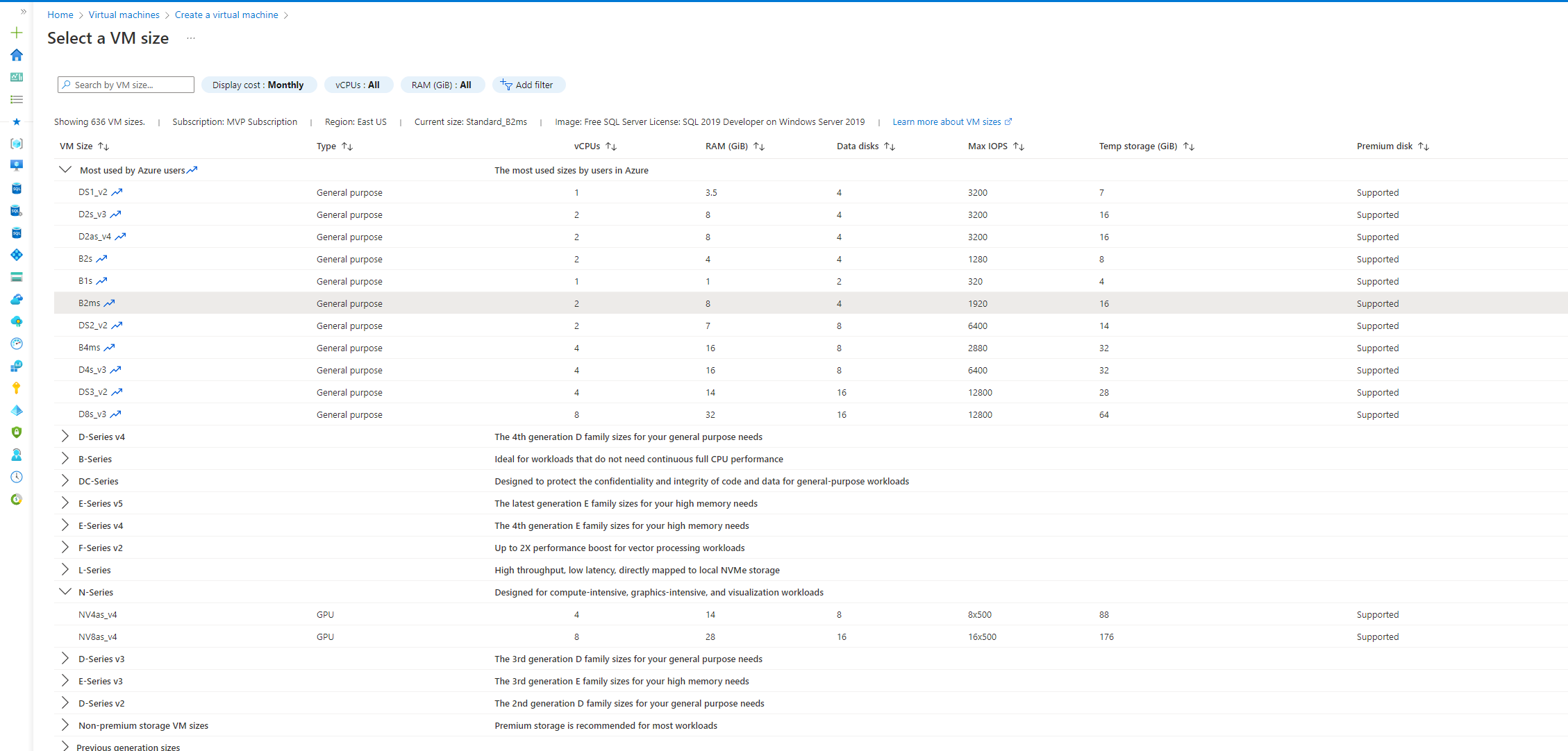Open the Storage accounts icon in sidebar

click(x=17, y=277)
